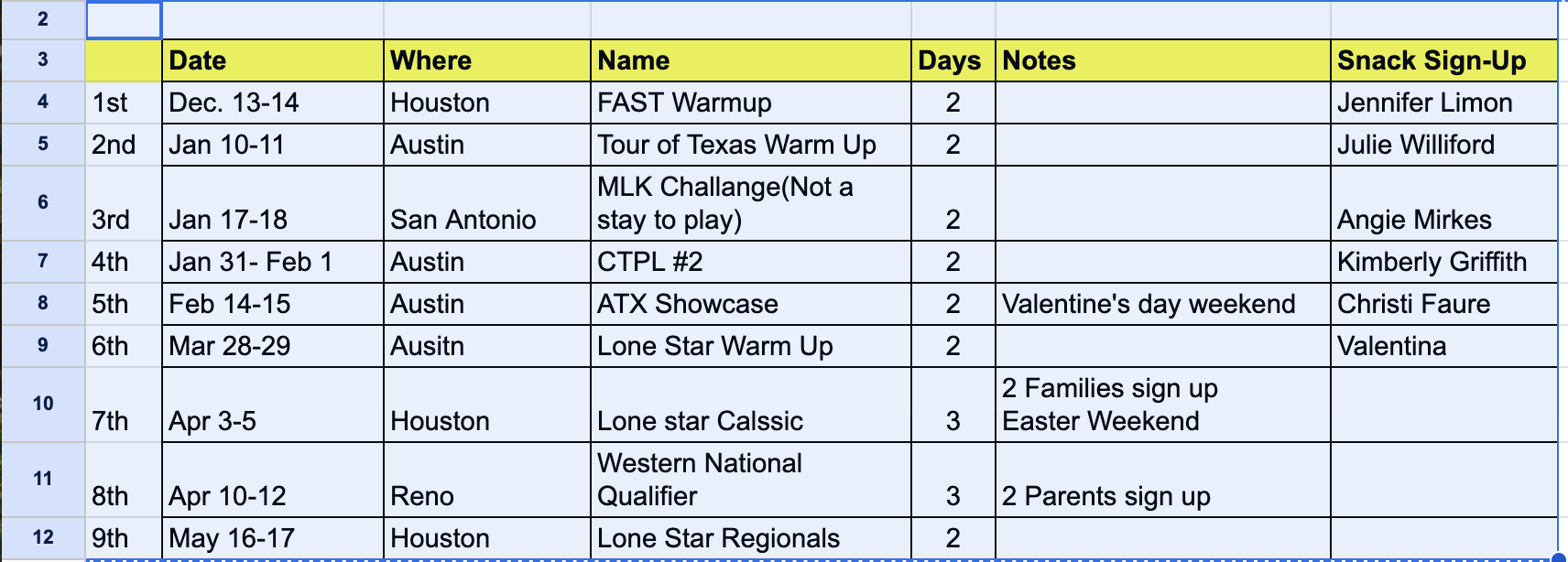
Task: Select the "Reno" location cell
Action: click(486, 480)
